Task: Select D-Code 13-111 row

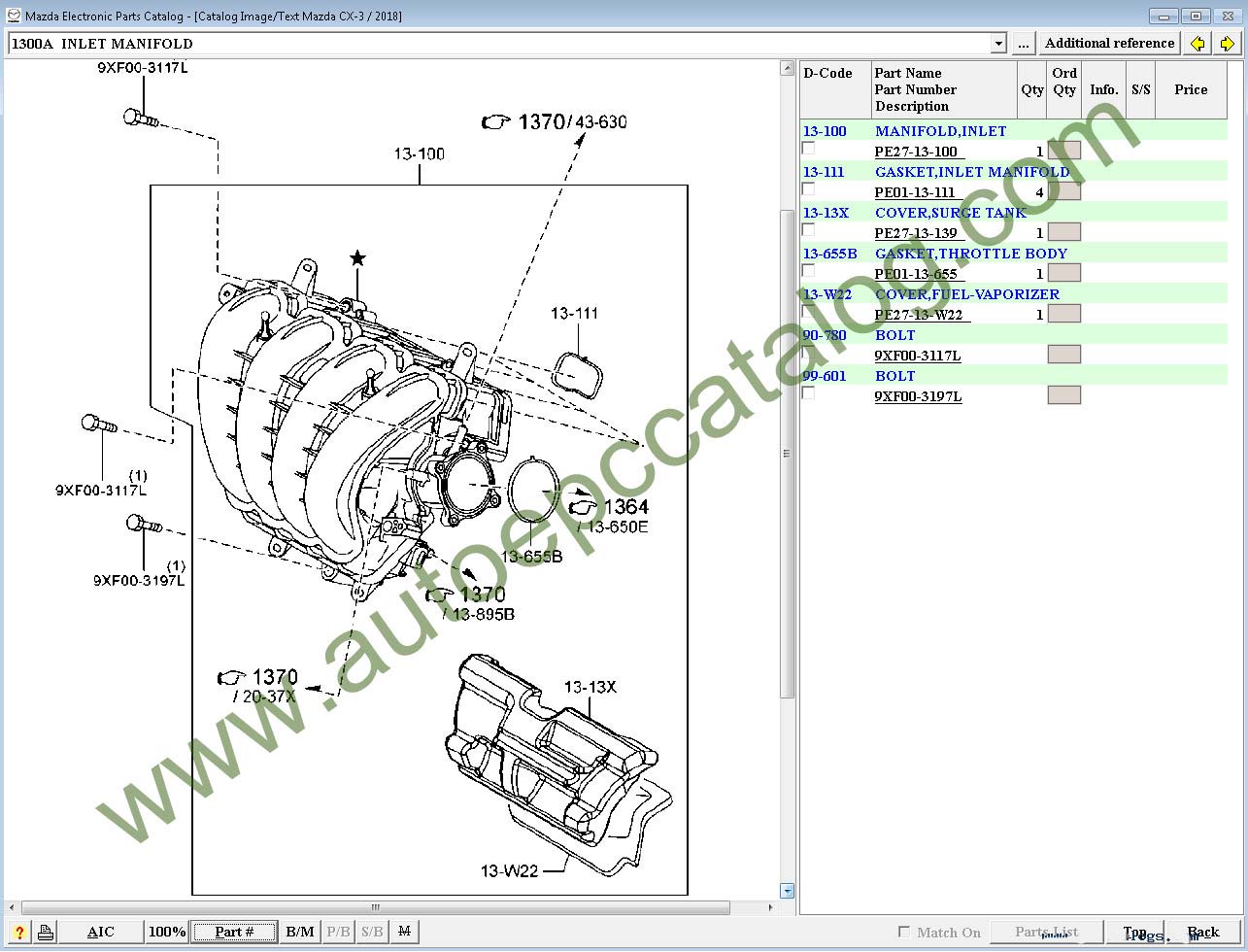Action: pyautogui.click(x=824, y=172)
